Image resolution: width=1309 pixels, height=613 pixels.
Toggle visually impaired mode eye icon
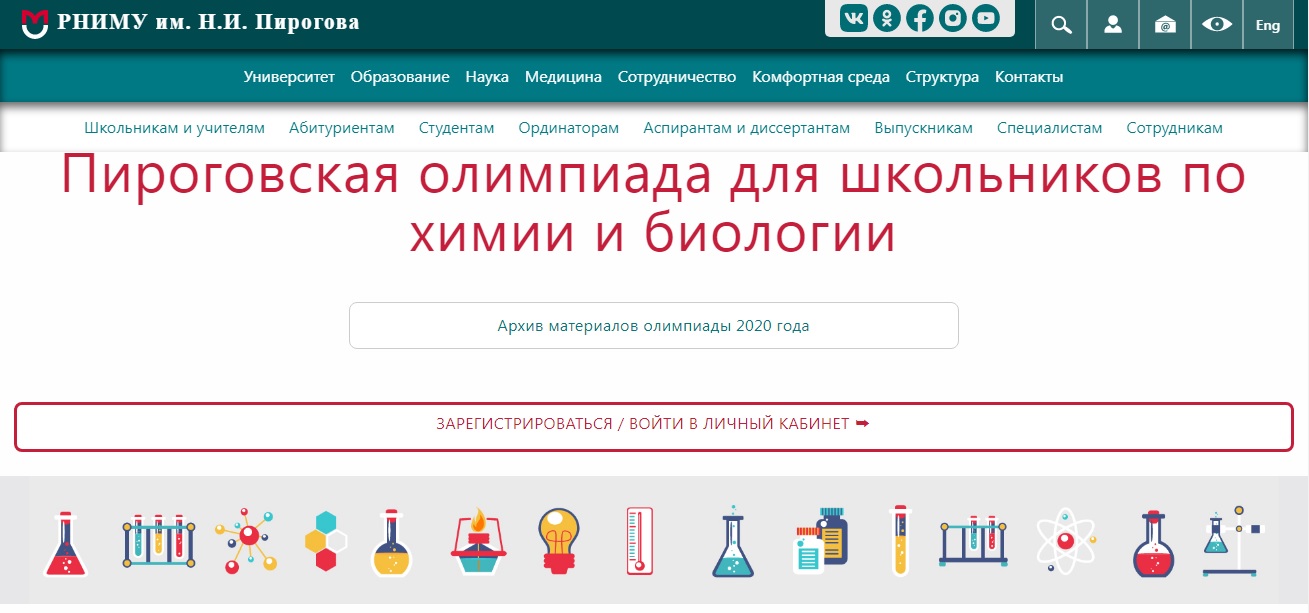1217,25
